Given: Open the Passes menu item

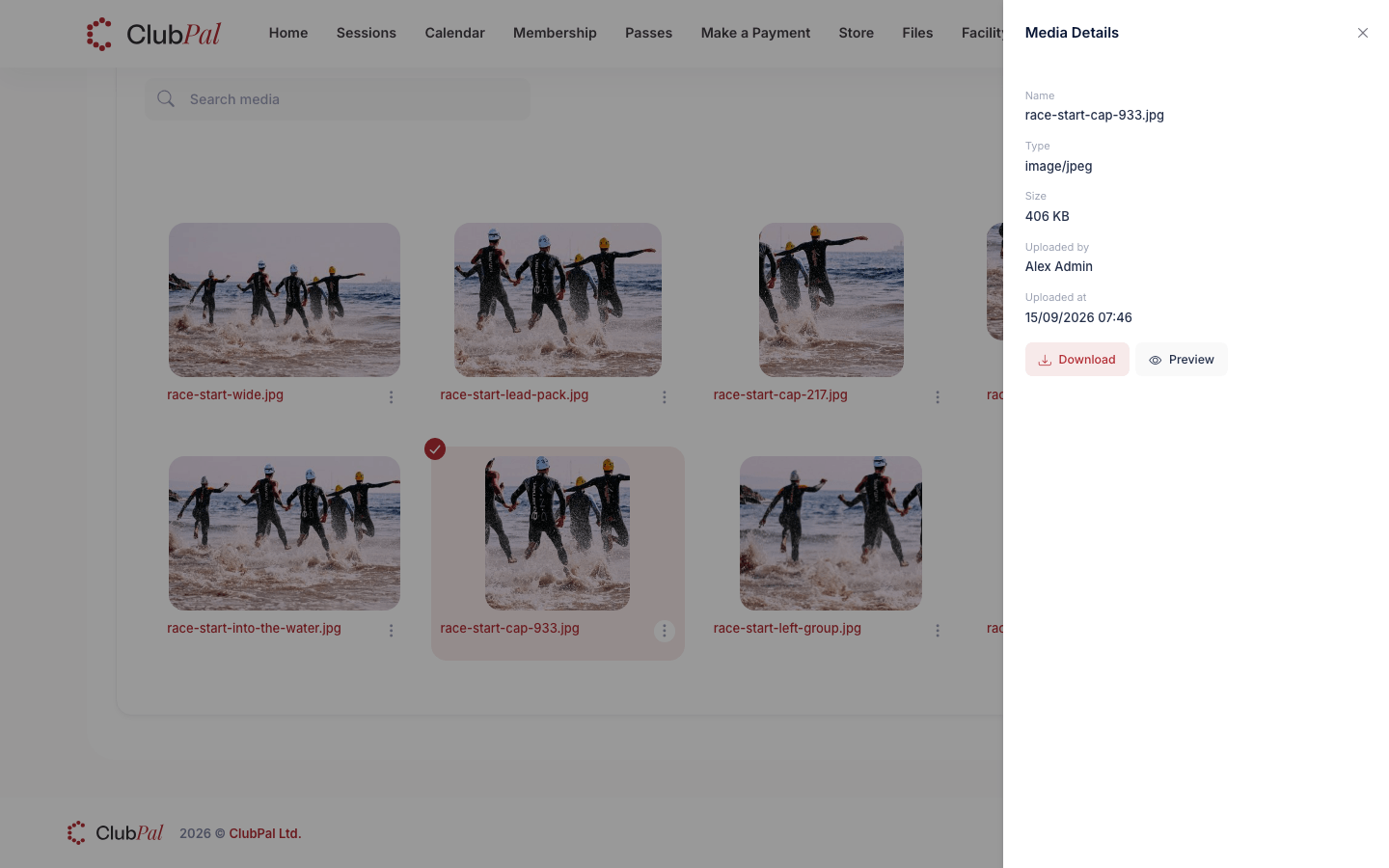Looking at the screenshot, I should tap(648, 33).
